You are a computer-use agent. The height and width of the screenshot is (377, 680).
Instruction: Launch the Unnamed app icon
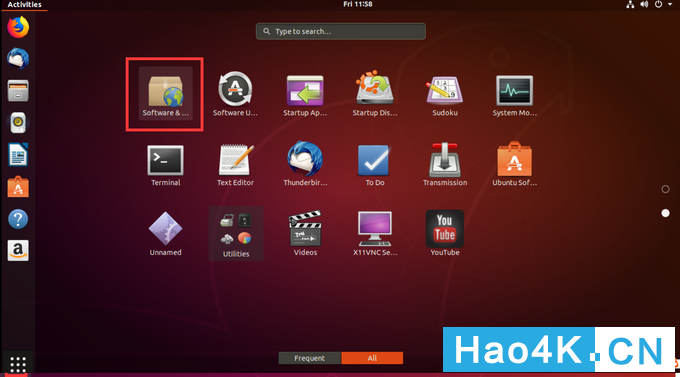pos(166,233)
